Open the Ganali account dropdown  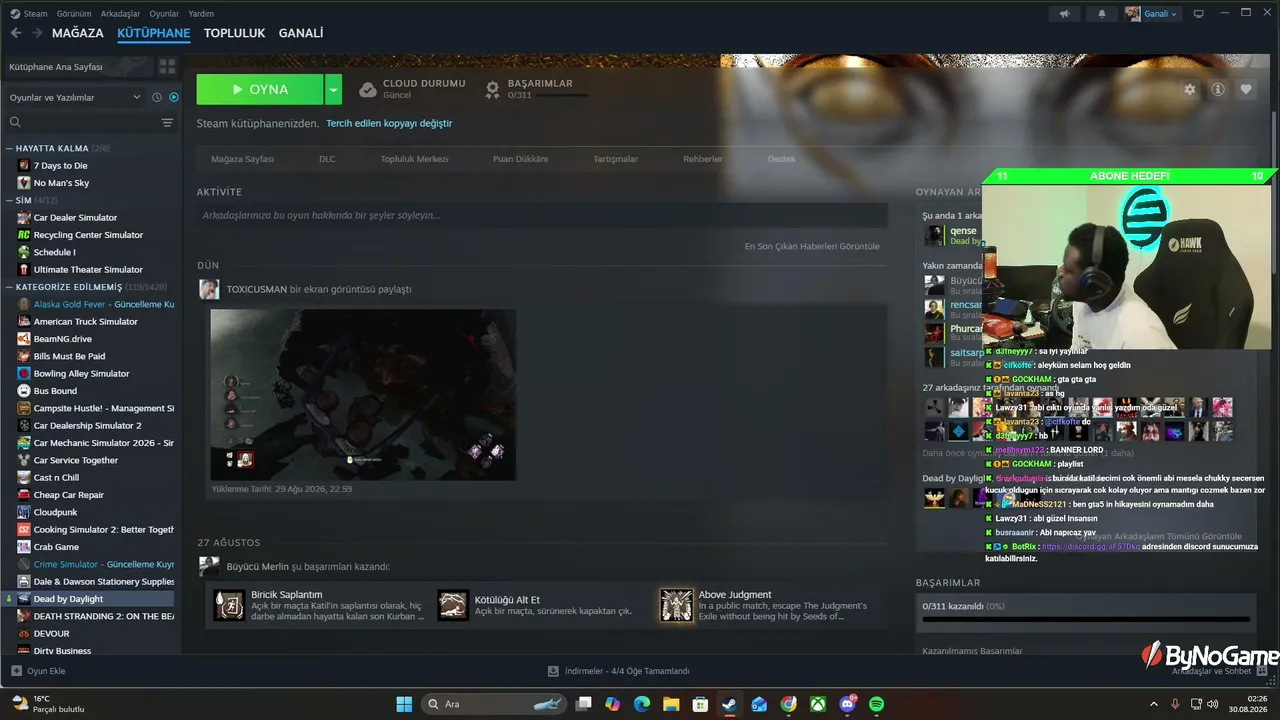tap(1151, 14)
